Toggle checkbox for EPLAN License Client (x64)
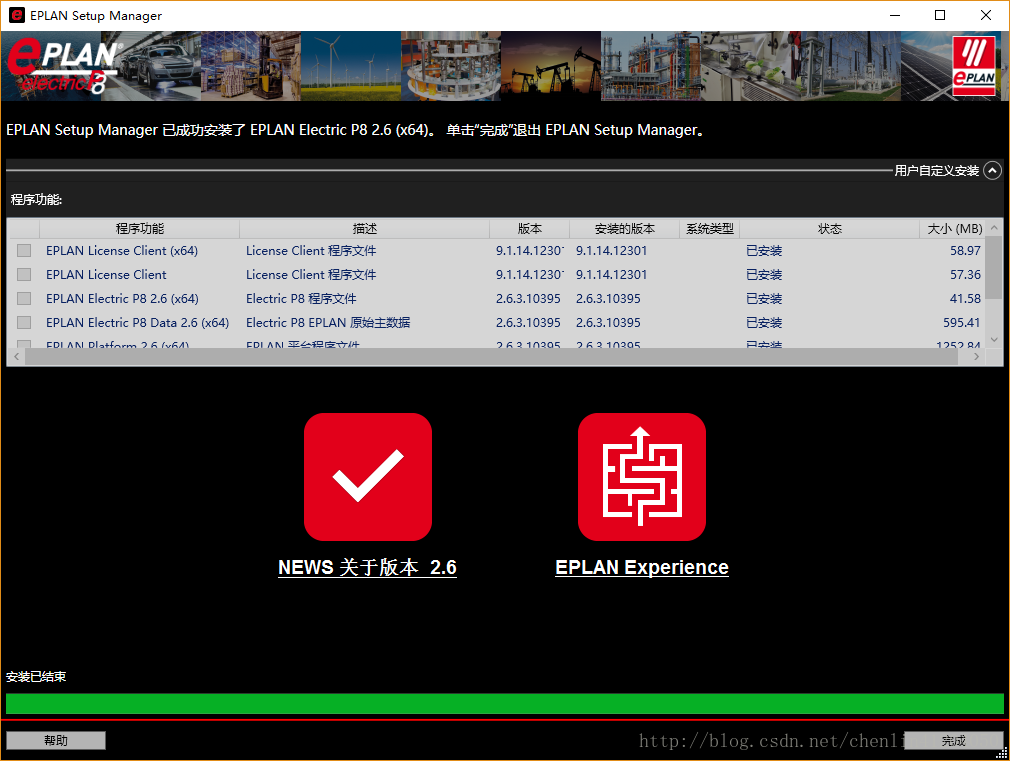The width and height of the screenshot is (1010, 761). pyautogui.click(x=24, y=251)
